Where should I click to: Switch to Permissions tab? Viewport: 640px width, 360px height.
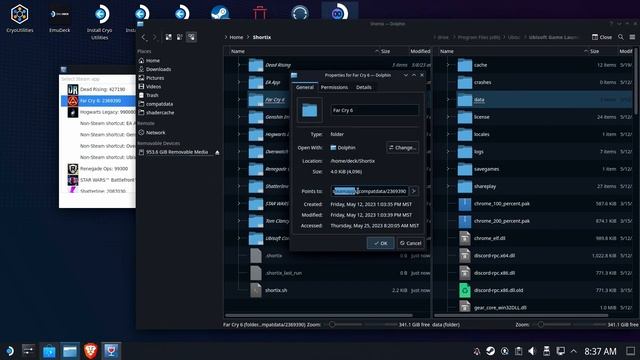[334, 87]
